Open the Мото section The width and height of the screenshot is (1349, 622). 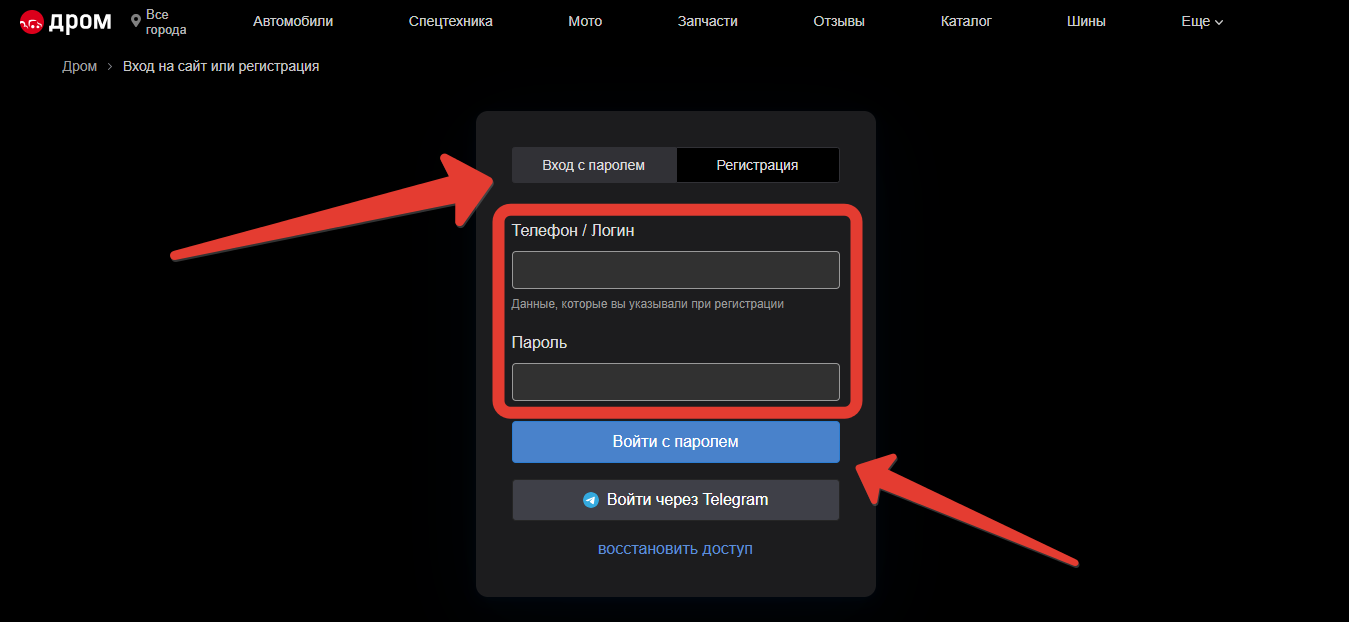[x=585, y=21]
